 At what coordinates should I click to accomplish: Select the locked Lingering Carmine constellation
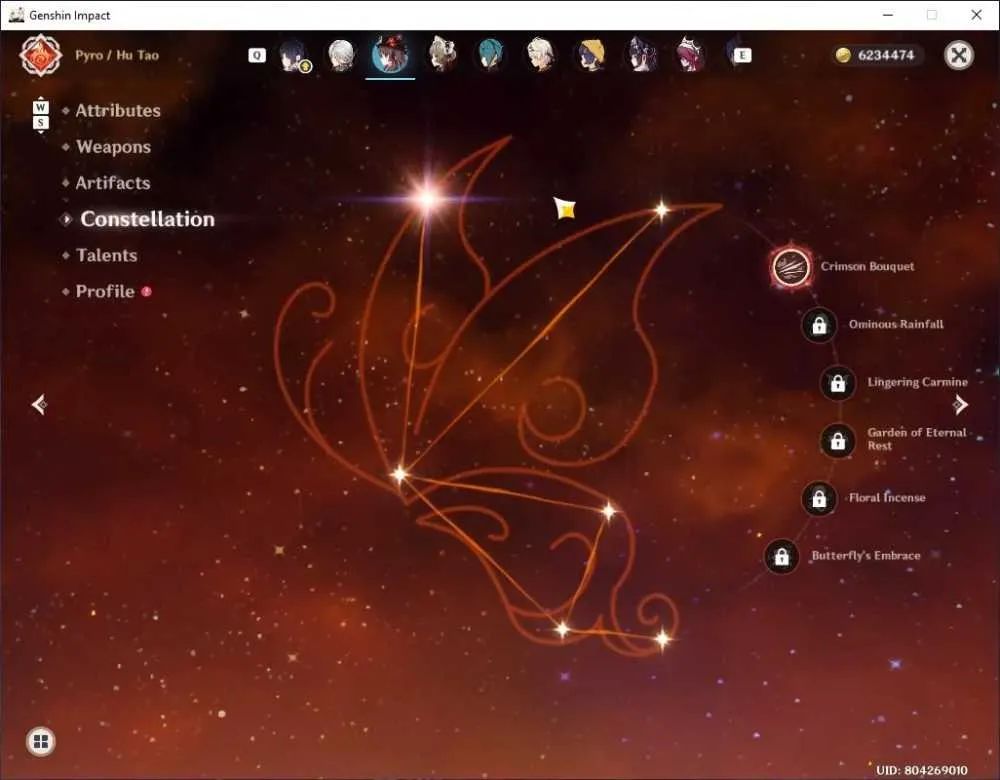tap(837, 383)
